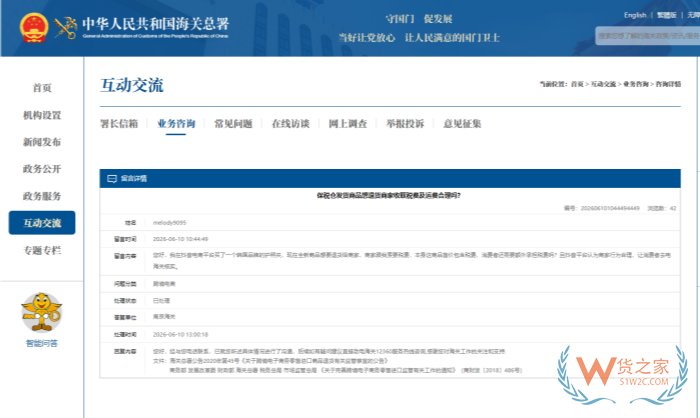Go to 互动交流 in the breadcrumb
Screen dimensions: 700x418
click(603, 84)
